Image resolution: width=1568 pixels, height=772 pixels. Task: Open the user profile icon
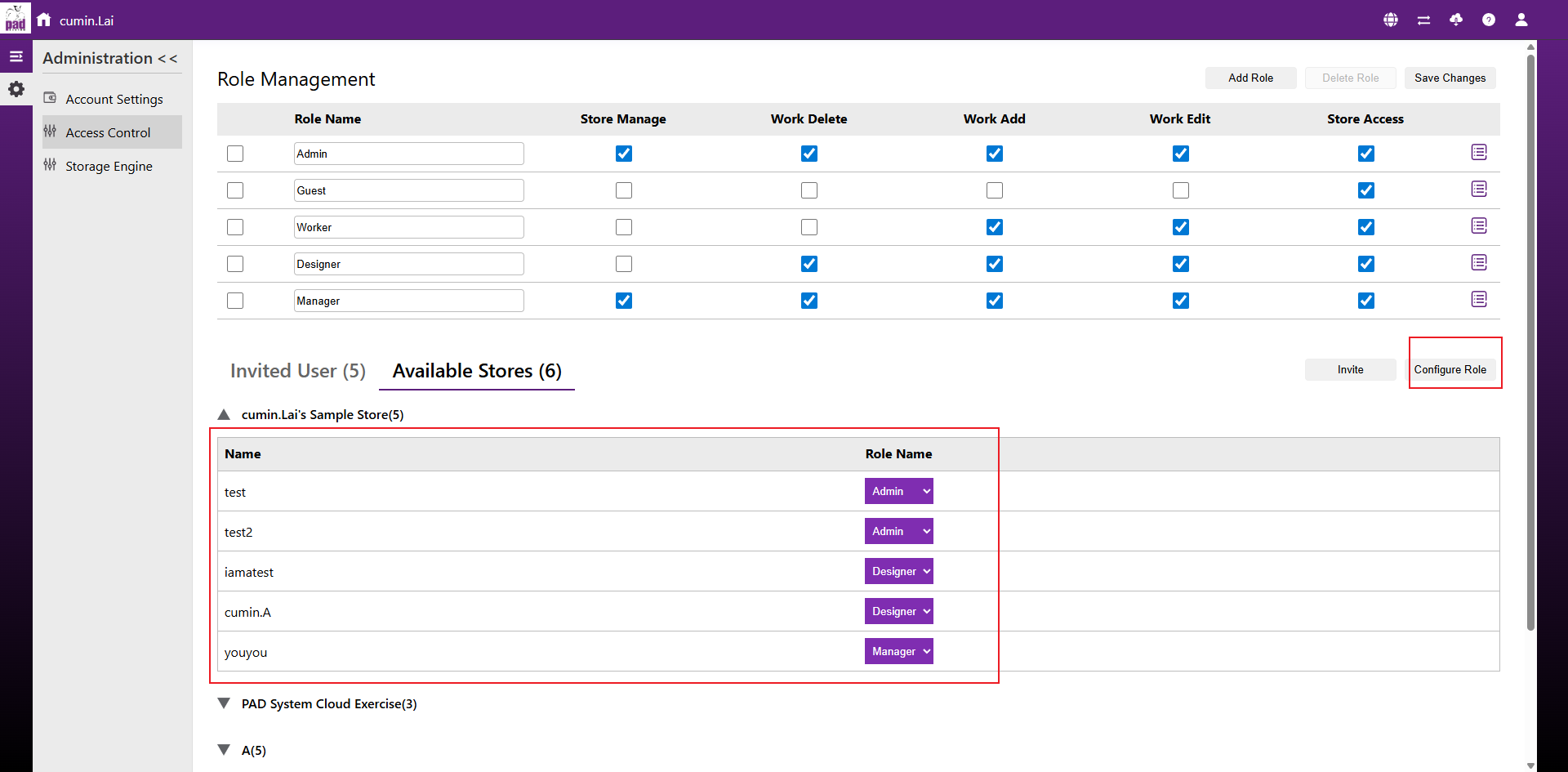(x=1521, y=20)
